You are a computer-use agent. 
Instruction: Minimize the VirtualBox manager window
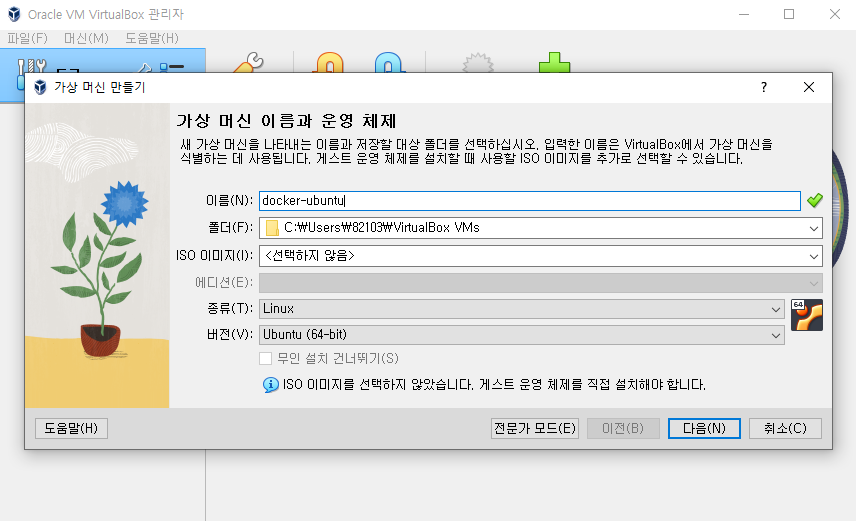(x=744, y=14)
